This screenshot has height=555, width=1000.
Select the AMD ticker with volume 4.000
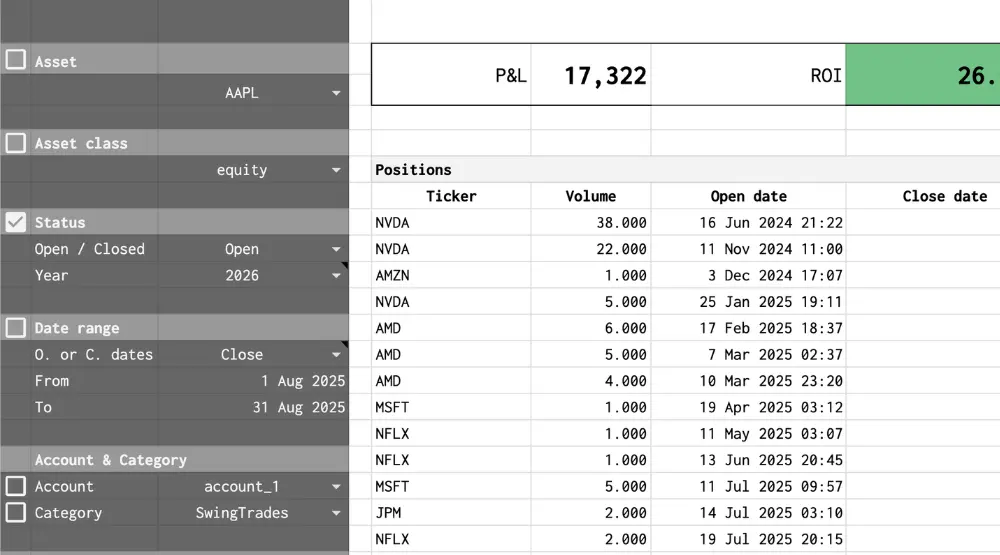[x=451, y=381]
